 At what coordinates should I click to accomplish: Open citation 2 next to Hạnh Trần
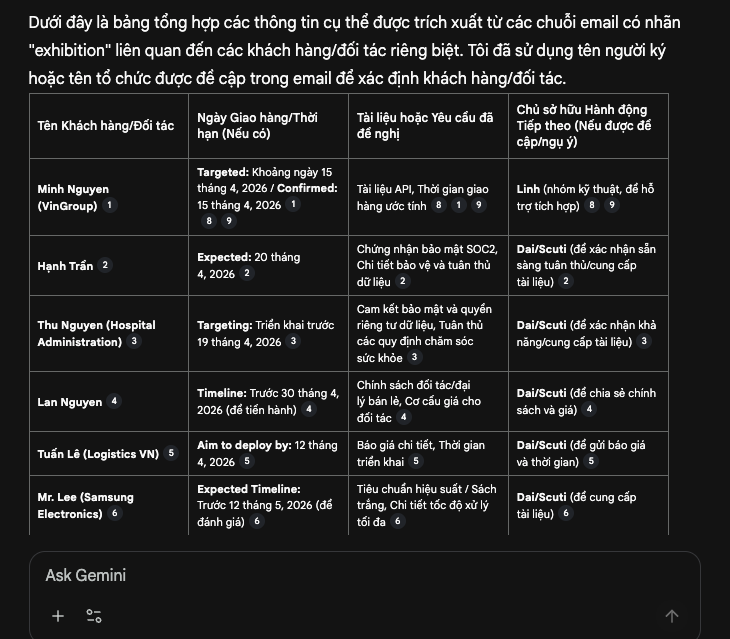pyautogui.click(x=106, y=265)
